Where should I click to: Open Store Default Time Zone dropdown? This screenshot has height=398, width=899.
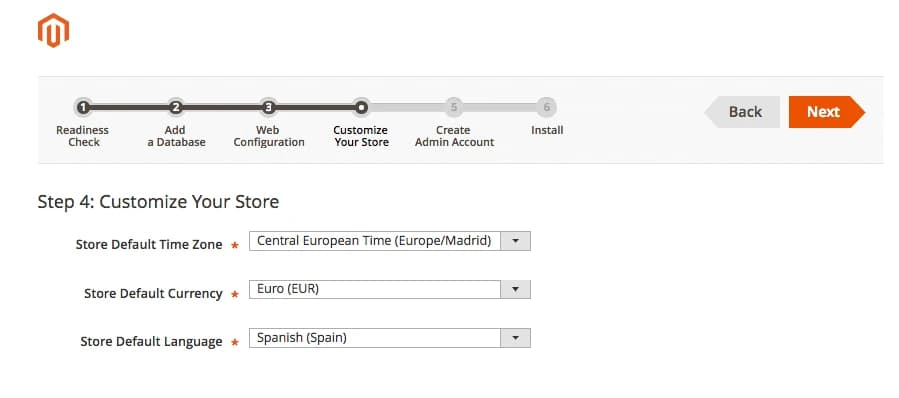pyautogui.click(x=390, y=241)
